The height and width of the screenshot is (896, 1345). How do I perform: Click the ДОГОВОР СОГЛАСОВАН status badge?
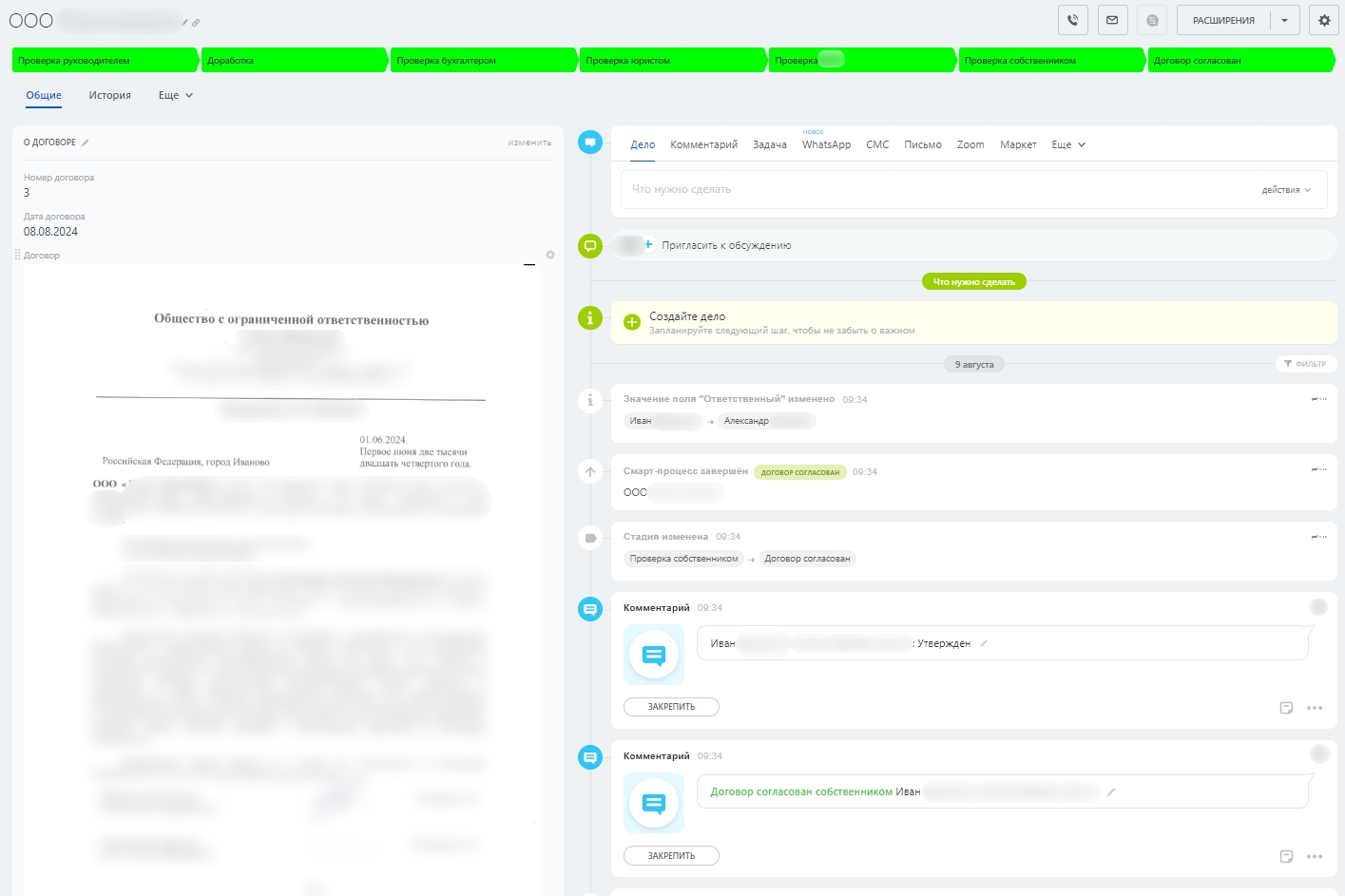800,472
